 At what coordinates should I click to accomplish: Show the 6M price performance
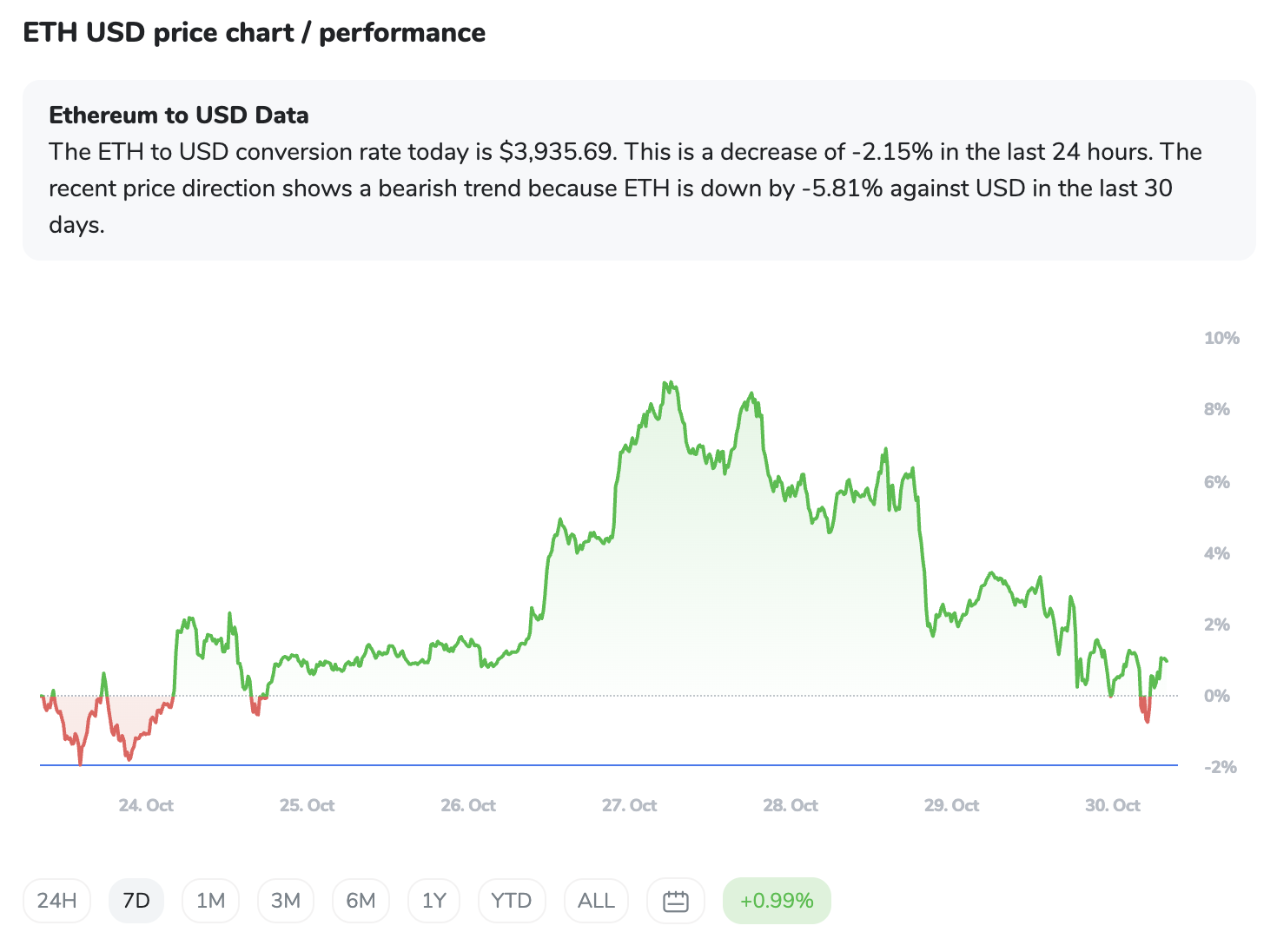click(x=361, y=901)
